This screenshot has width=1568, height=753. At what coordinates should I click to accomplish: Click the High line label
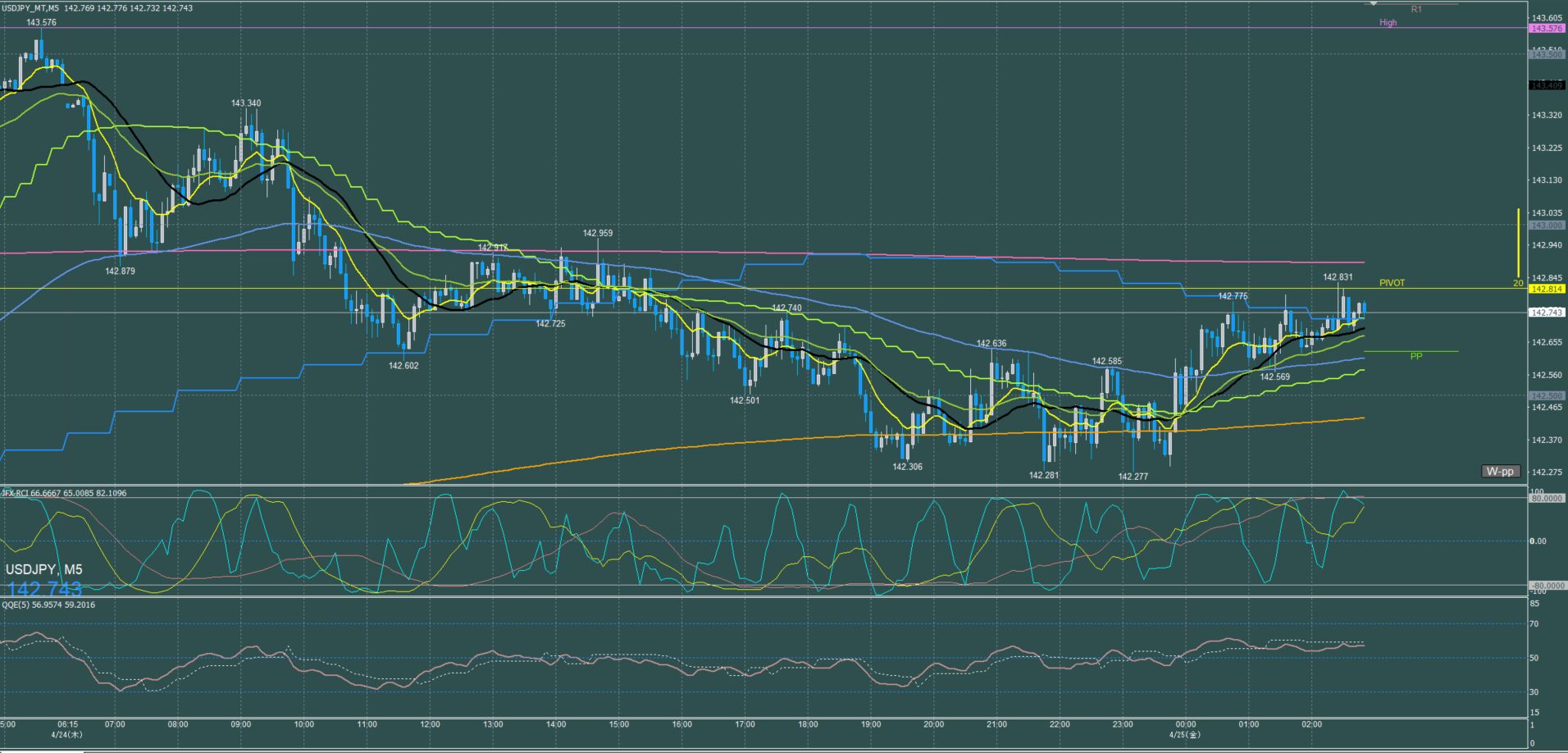click(x=1388, y=23)
